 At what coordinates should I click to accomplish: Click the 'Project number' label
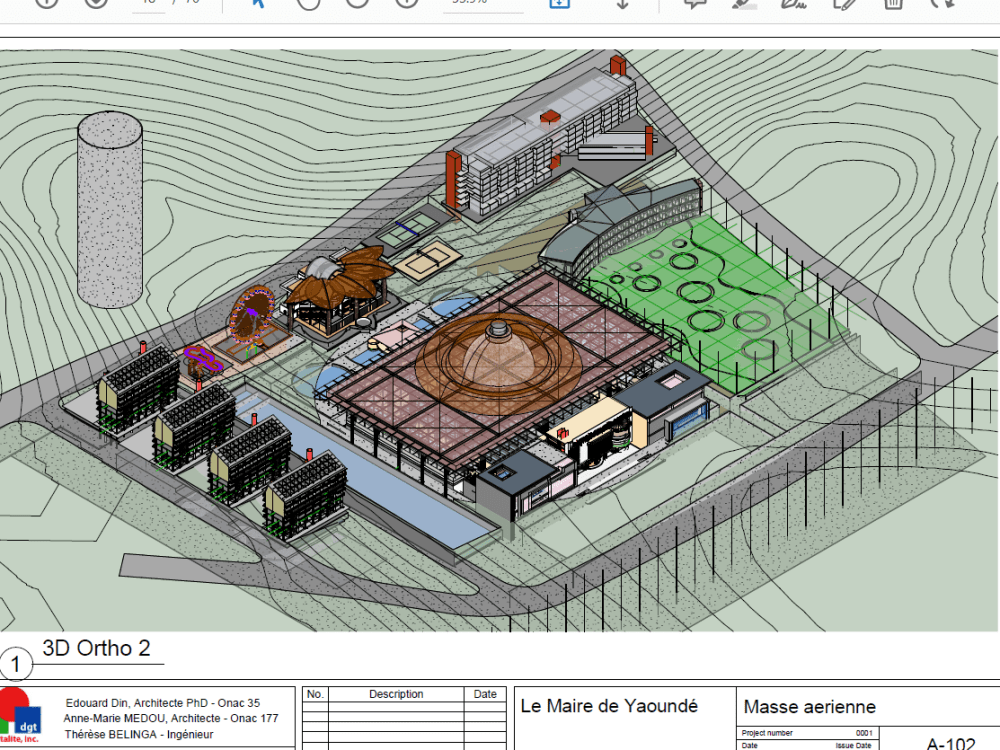click(767, 733)
